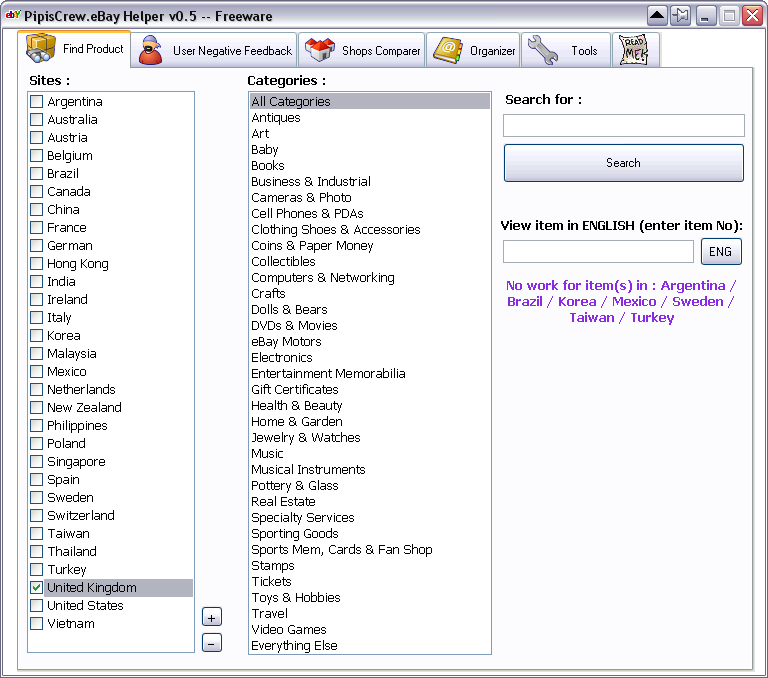This screenshot has width=768, height=678.
Task: Click the eBay app icon in title bar
Action: click(12, 15)
